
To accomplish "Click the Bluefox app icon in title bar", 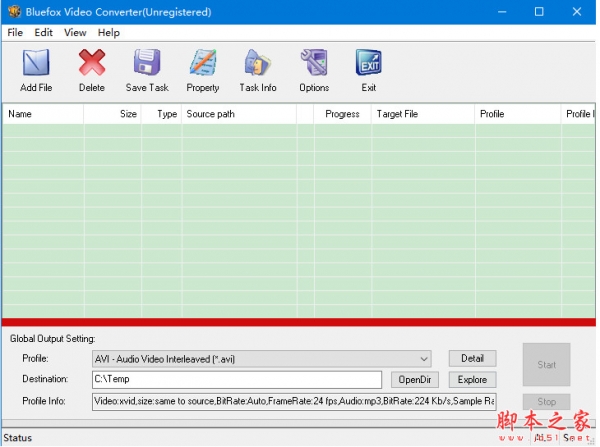I will point(14,11).
